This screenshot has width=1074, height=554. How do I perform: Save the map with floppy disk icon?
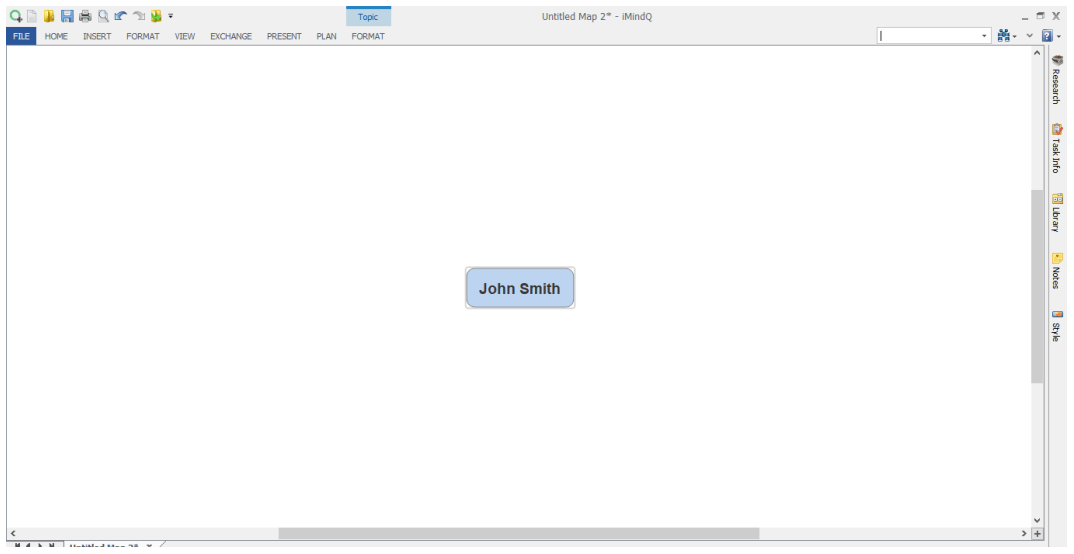tap(67, 16)
